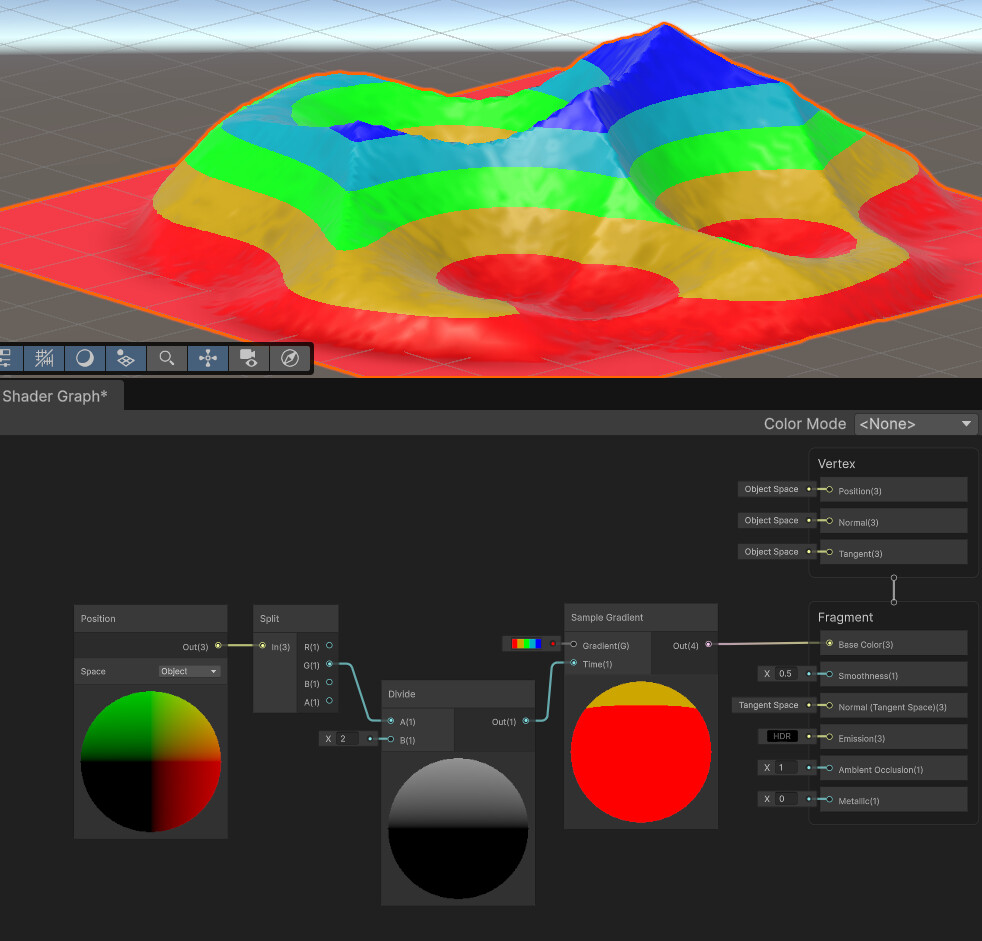Select the move gizmo icon in the toolbar
This screenshot has width=982, height=941.
coord(207,358)
